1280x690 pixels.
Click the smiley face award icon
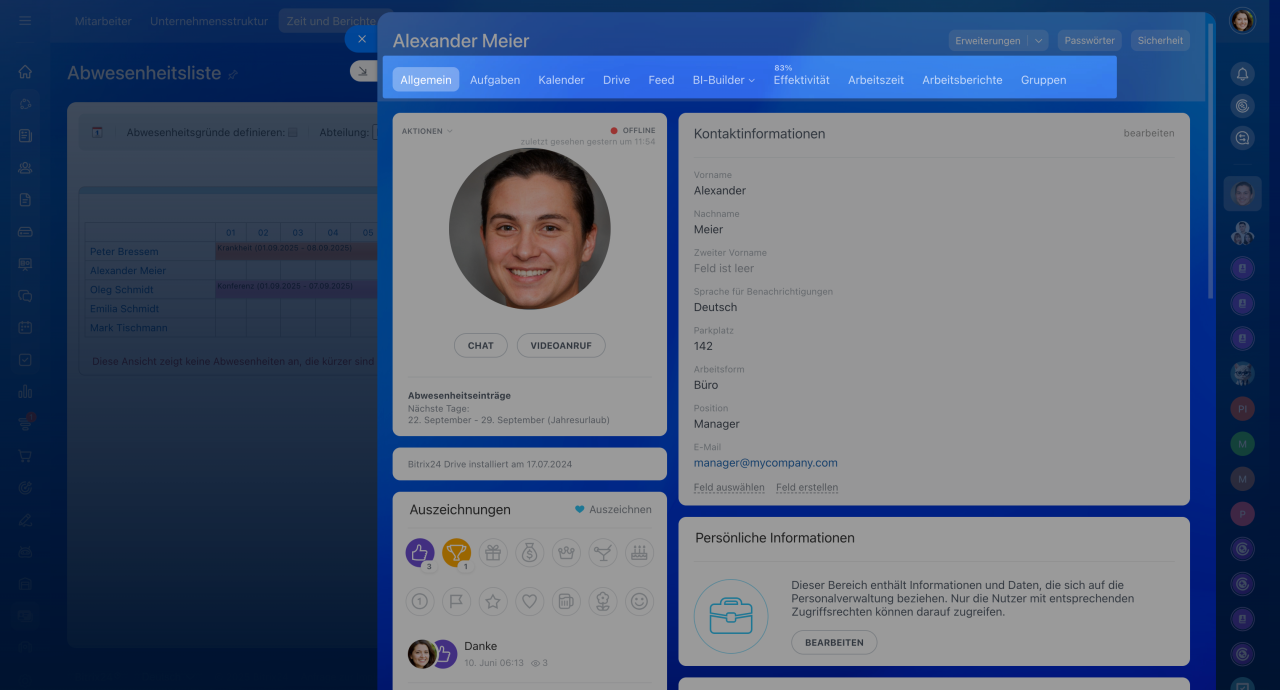pos(639,601)
